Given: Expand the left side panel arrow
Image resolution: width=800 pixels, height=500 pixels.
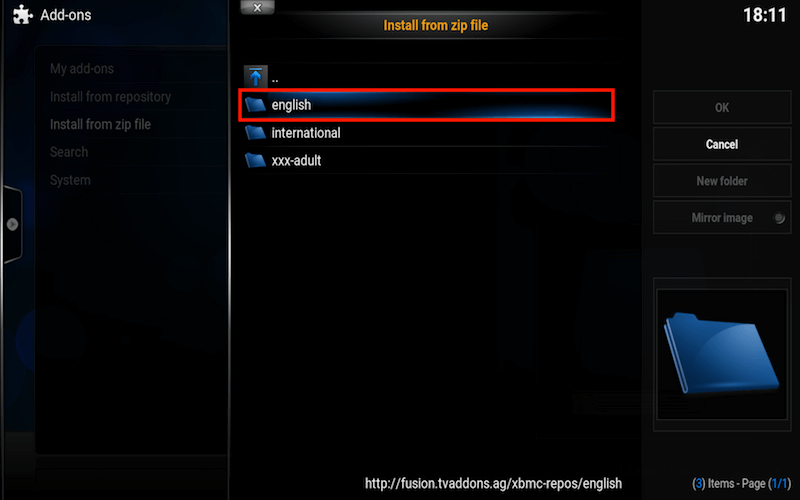Looking at the screenshot, I should tap(13, 224).
